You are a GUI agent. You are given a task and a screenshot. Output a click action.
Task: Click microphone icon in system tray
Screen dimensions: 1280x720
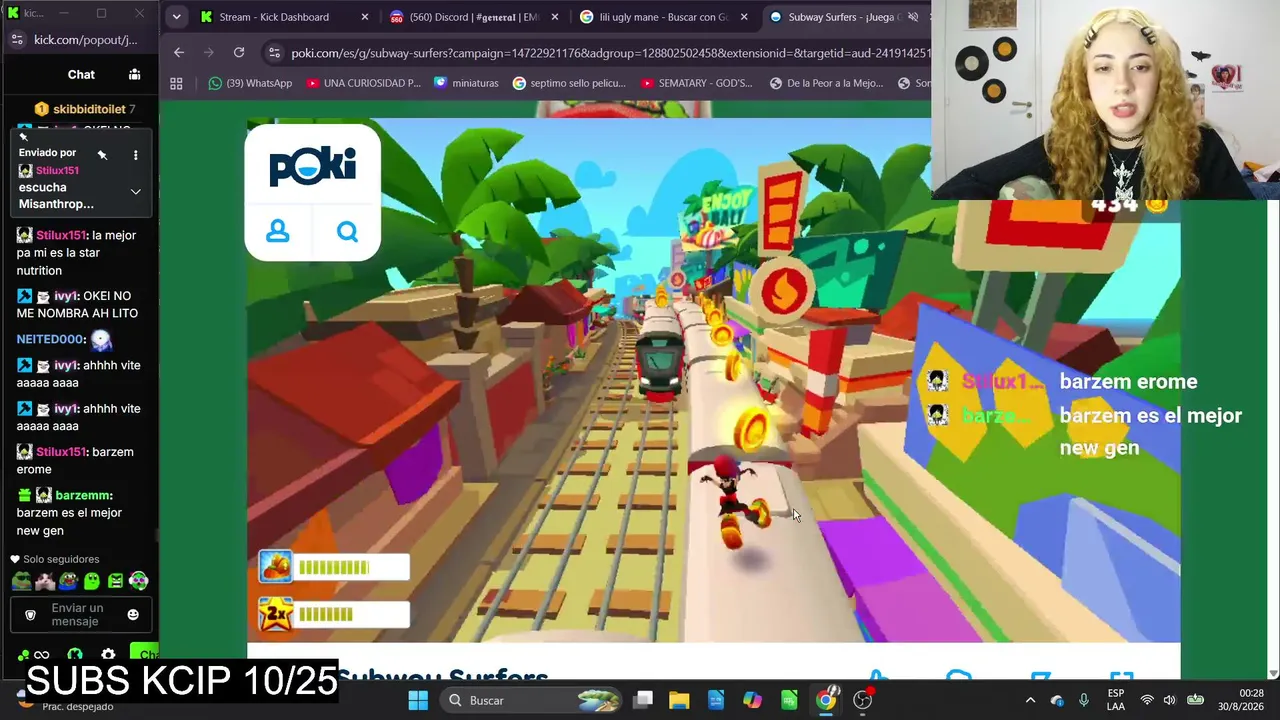[x=1084, y=700]
